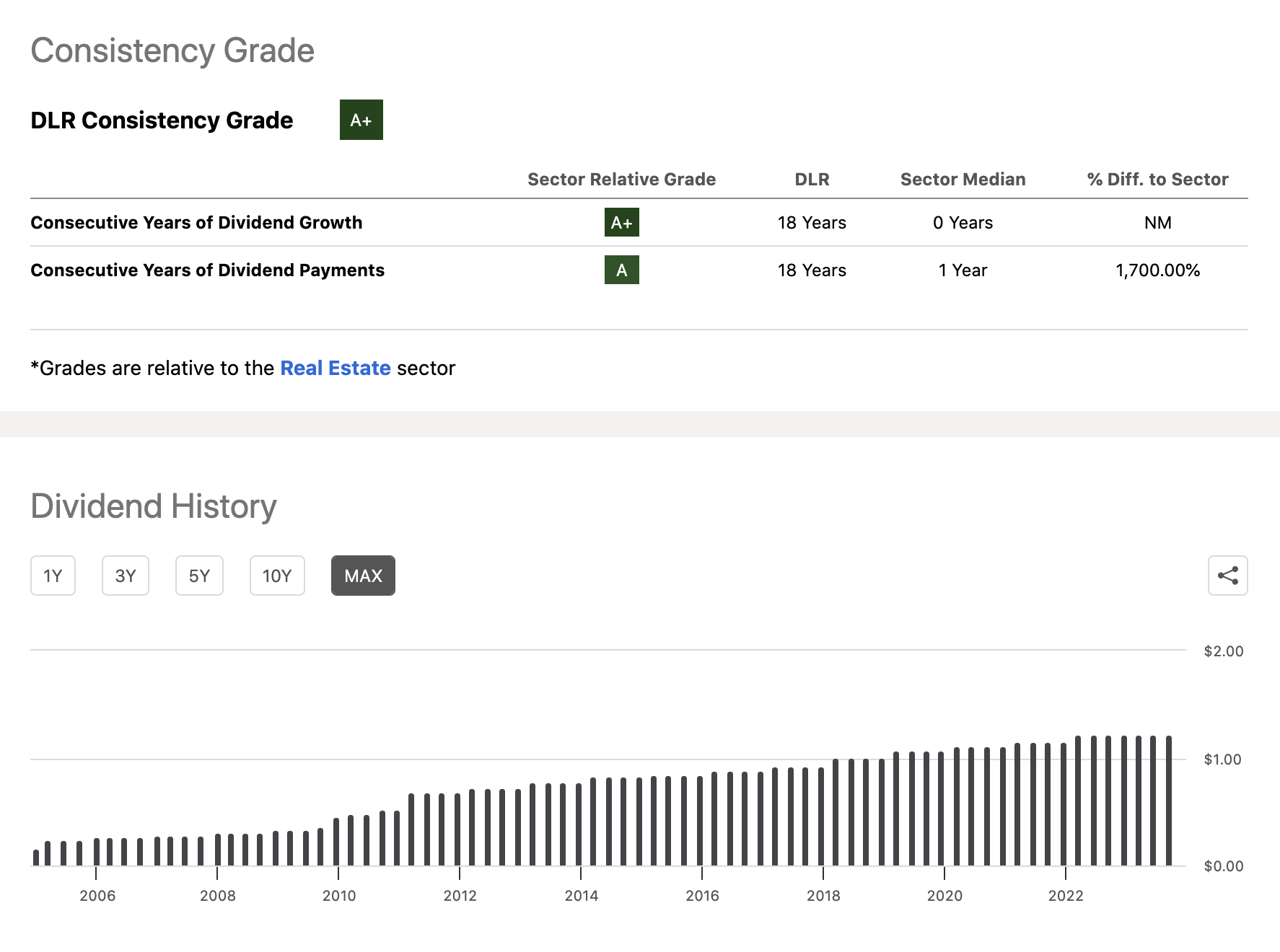Click the last dividend bar in the chart
Viewport: 1280px width, 952px height.
coord(1168,801)
